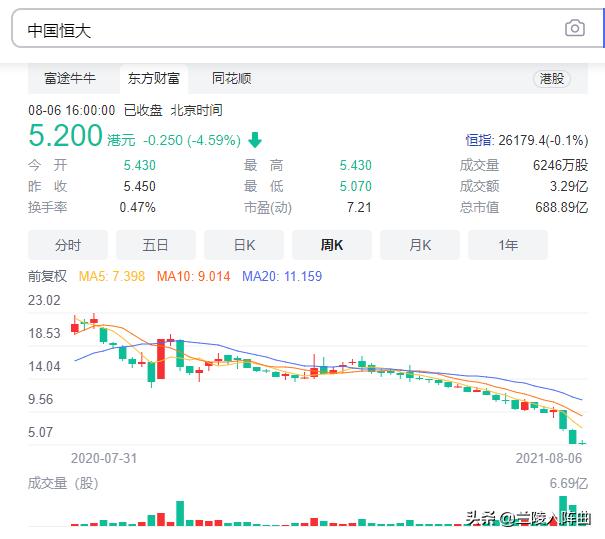
Task: Switch to the 月K chart
Action: tap(420, 245)
